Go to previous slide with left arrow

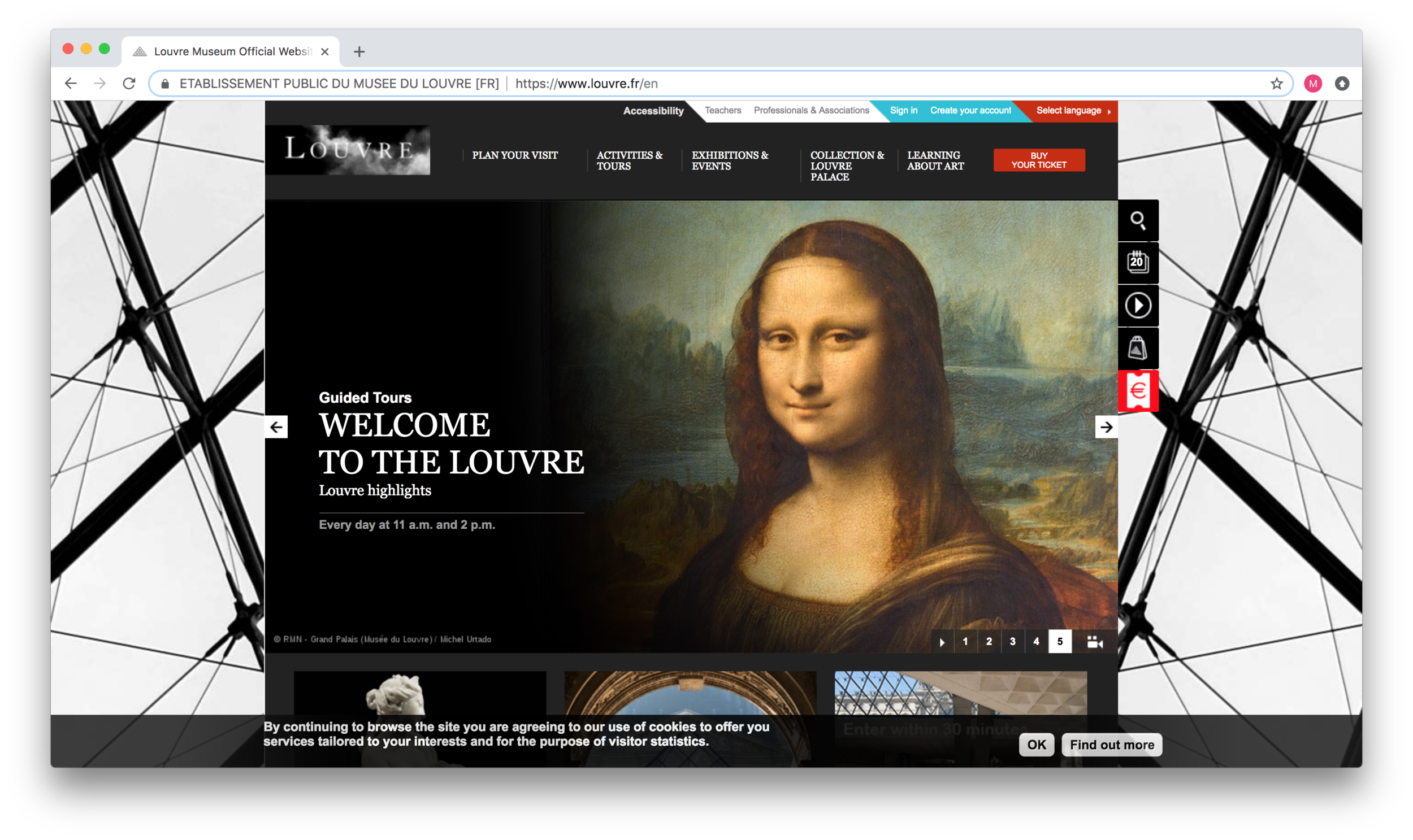276,427
